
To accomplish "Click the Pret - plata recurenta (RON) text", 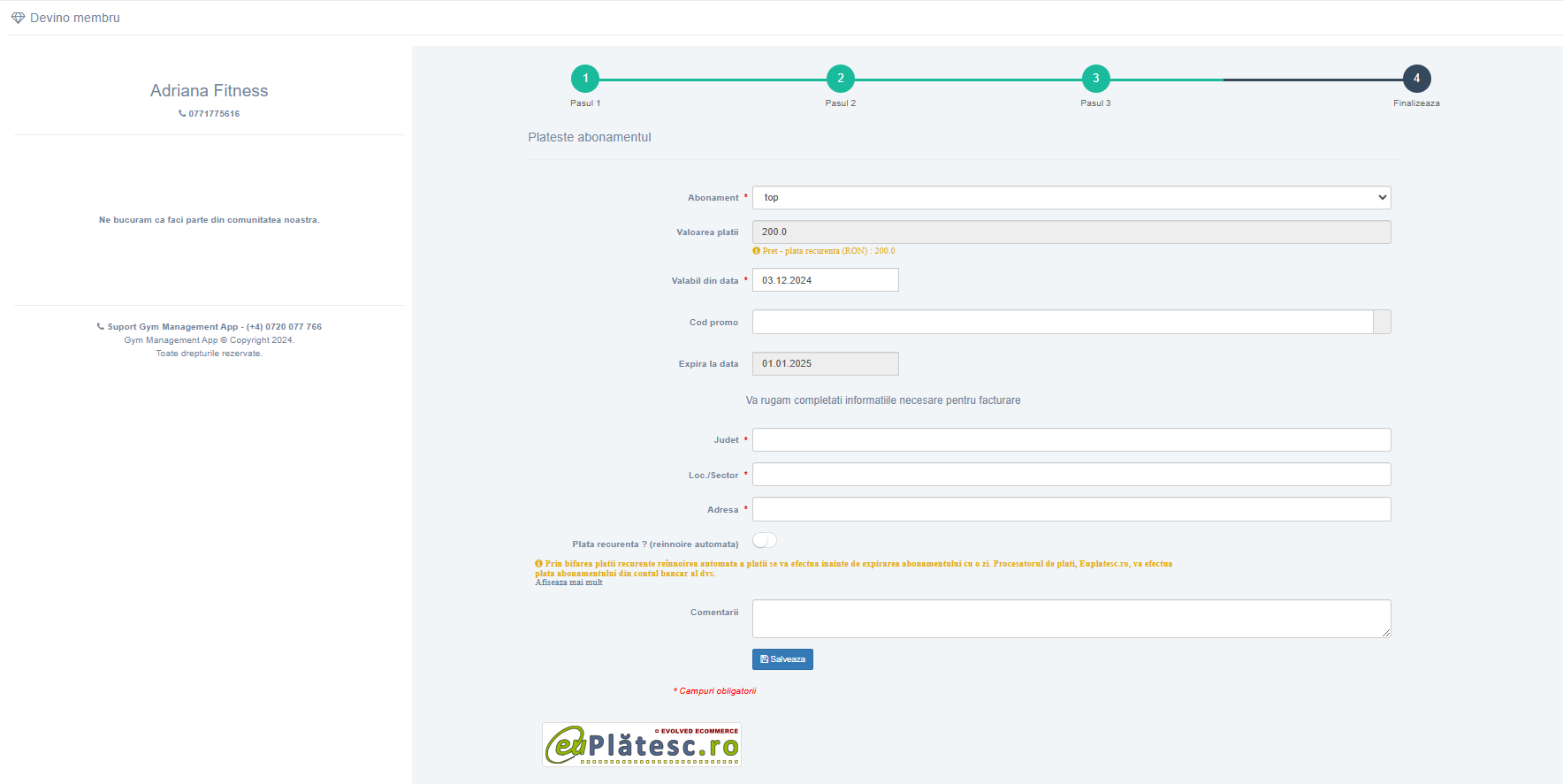I will click(829, 251).
